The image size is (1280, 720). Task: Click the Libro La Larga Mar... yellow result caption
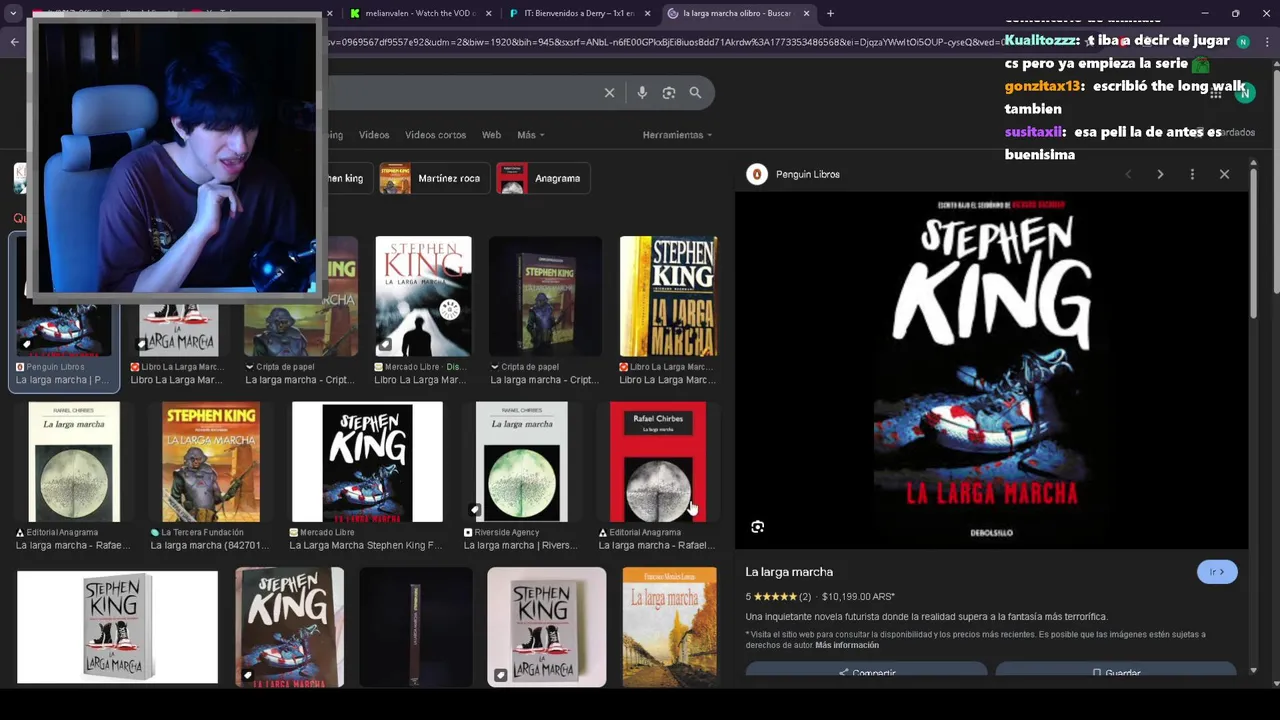pos(667,380)
